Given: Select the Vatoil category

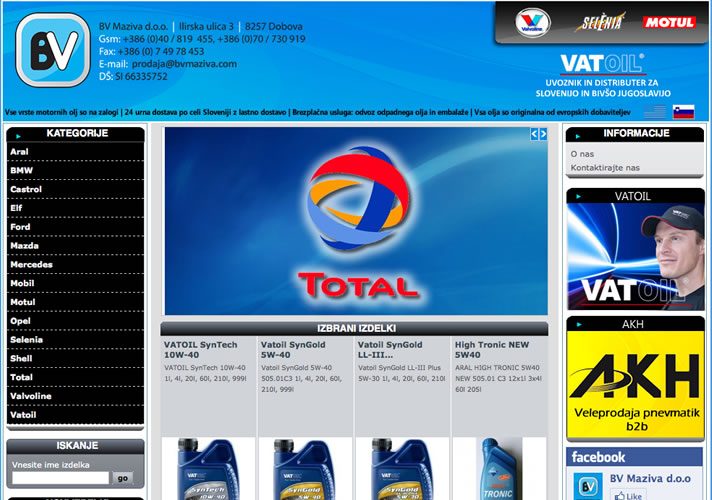Looking at the screenshot, I should [23, 414].
